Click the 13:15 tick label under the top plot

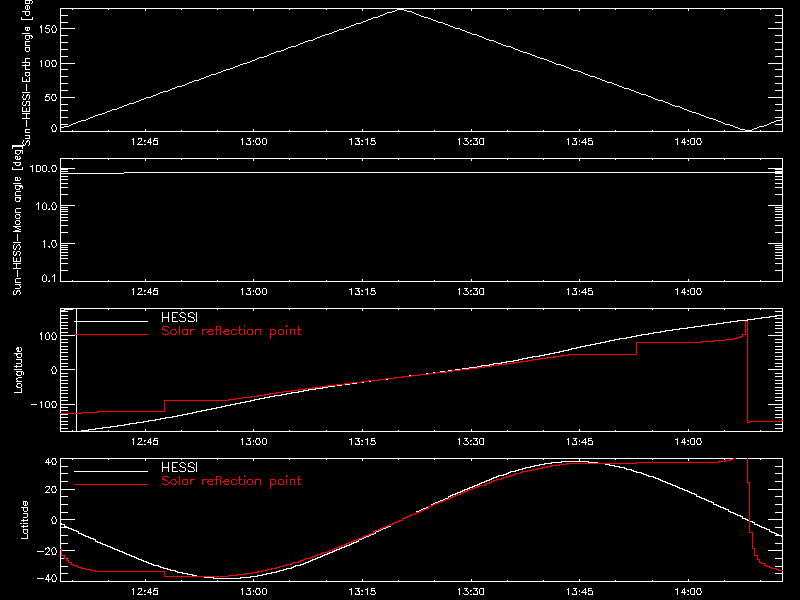[x=362, y=141]
